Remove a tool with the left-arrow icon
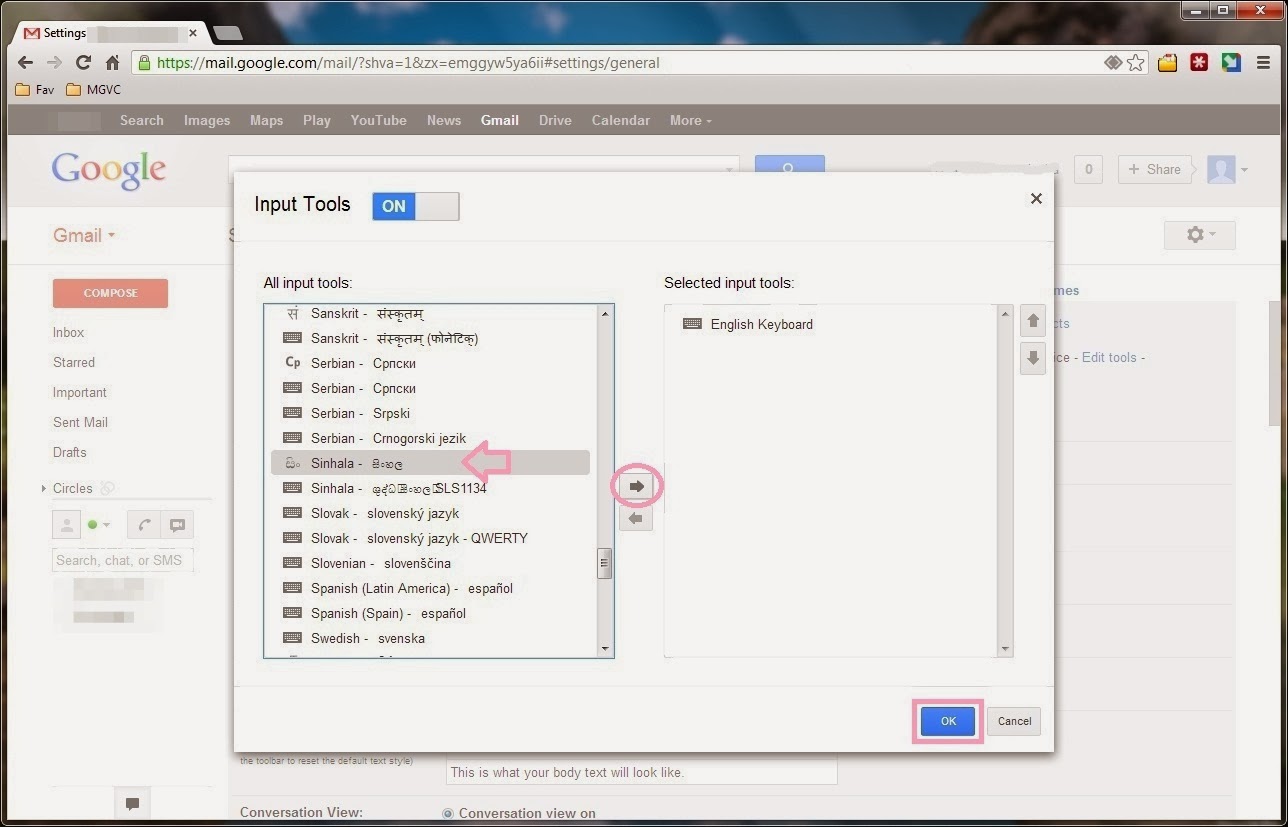 click(x=636, y=518)
